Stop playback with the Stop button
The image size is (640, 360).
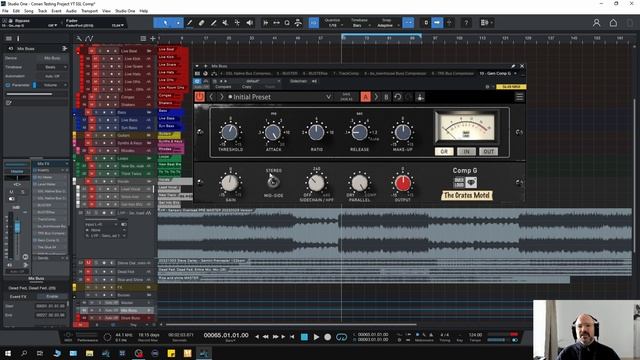(304, 337)
